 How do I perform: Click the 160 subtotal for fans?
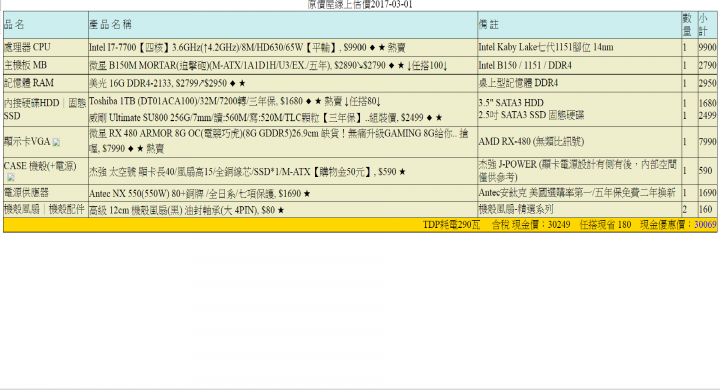click(705, 209)
